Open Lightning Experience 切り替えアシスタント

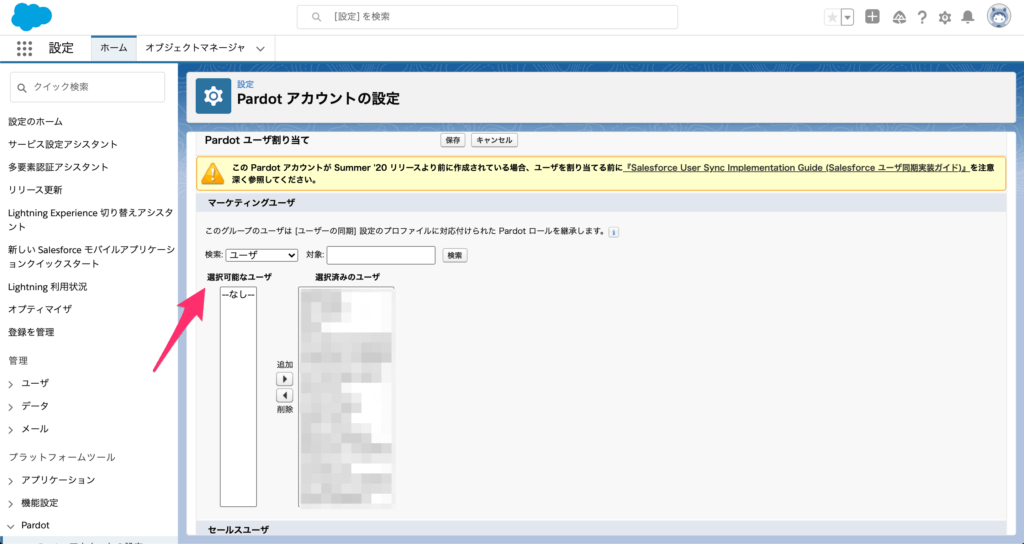coord(91,219)
